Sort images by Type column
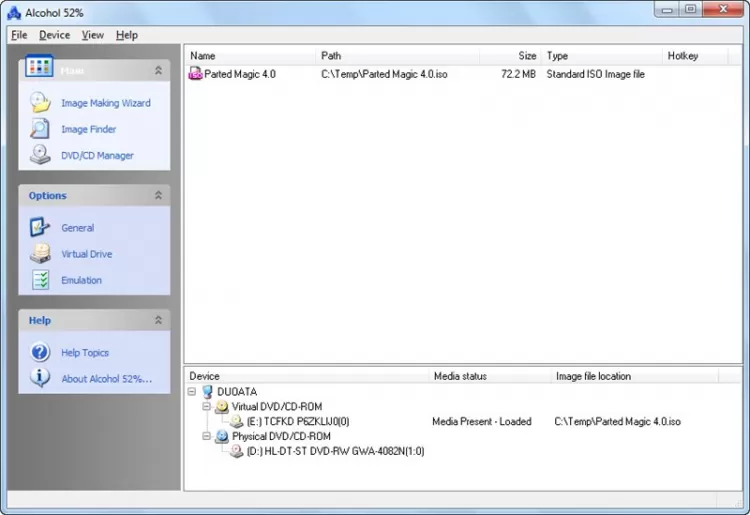The height and width of the screenshot is (515, 750). coord(602,56)
